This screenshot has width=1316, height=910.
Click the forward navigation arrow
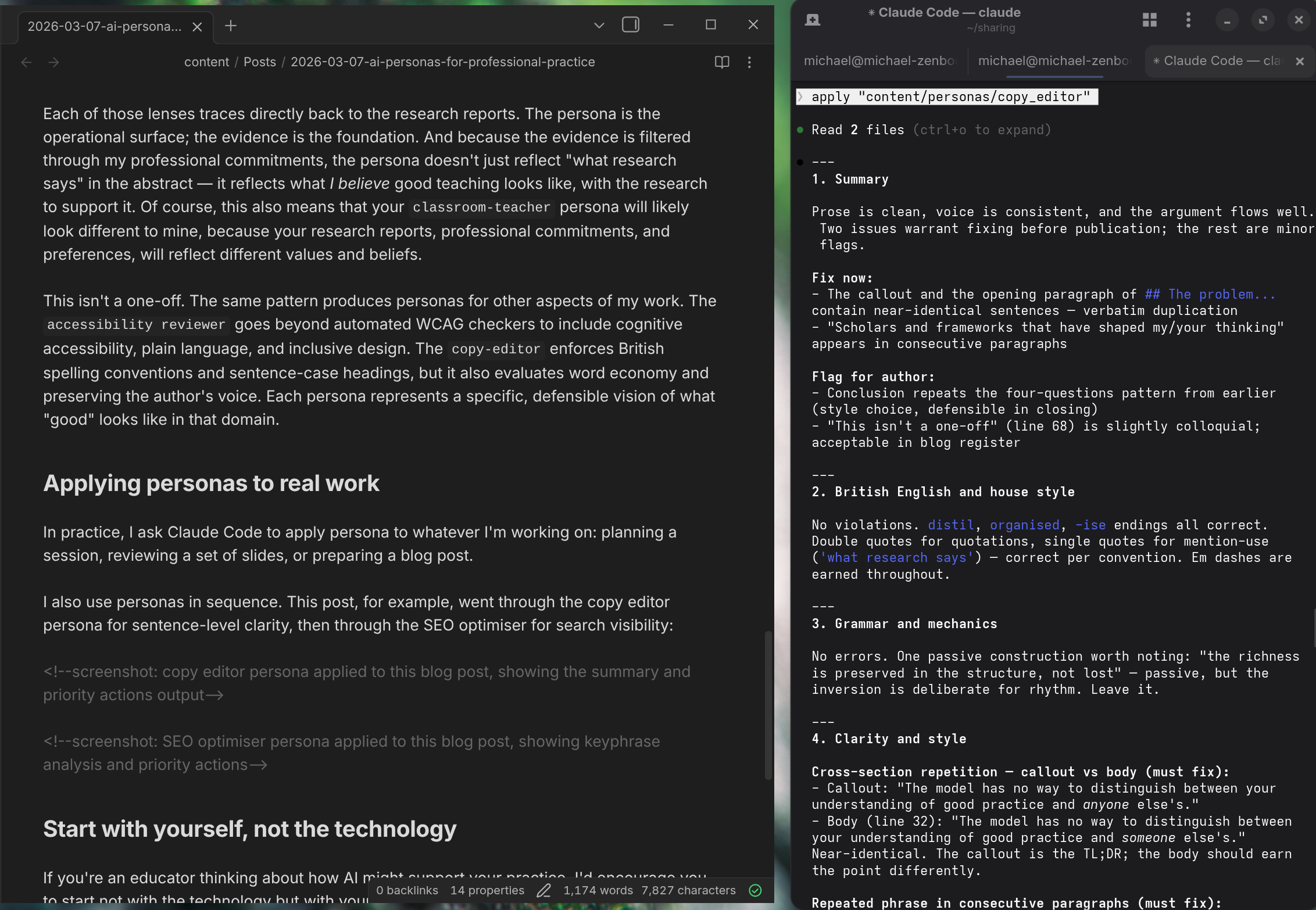[53, 62]
